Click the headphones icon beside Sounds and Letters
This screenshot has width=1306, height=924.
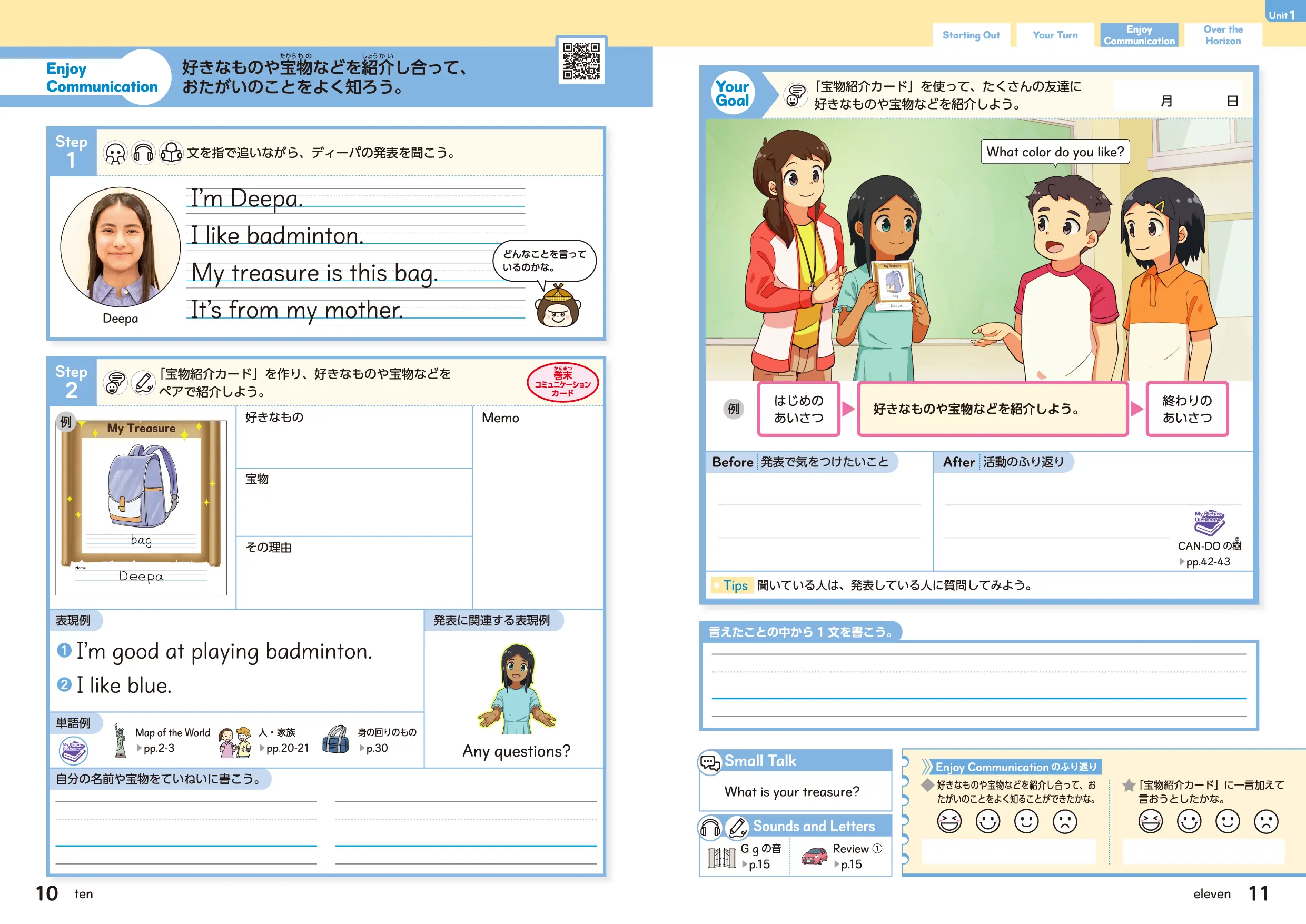tap(710, 827)
